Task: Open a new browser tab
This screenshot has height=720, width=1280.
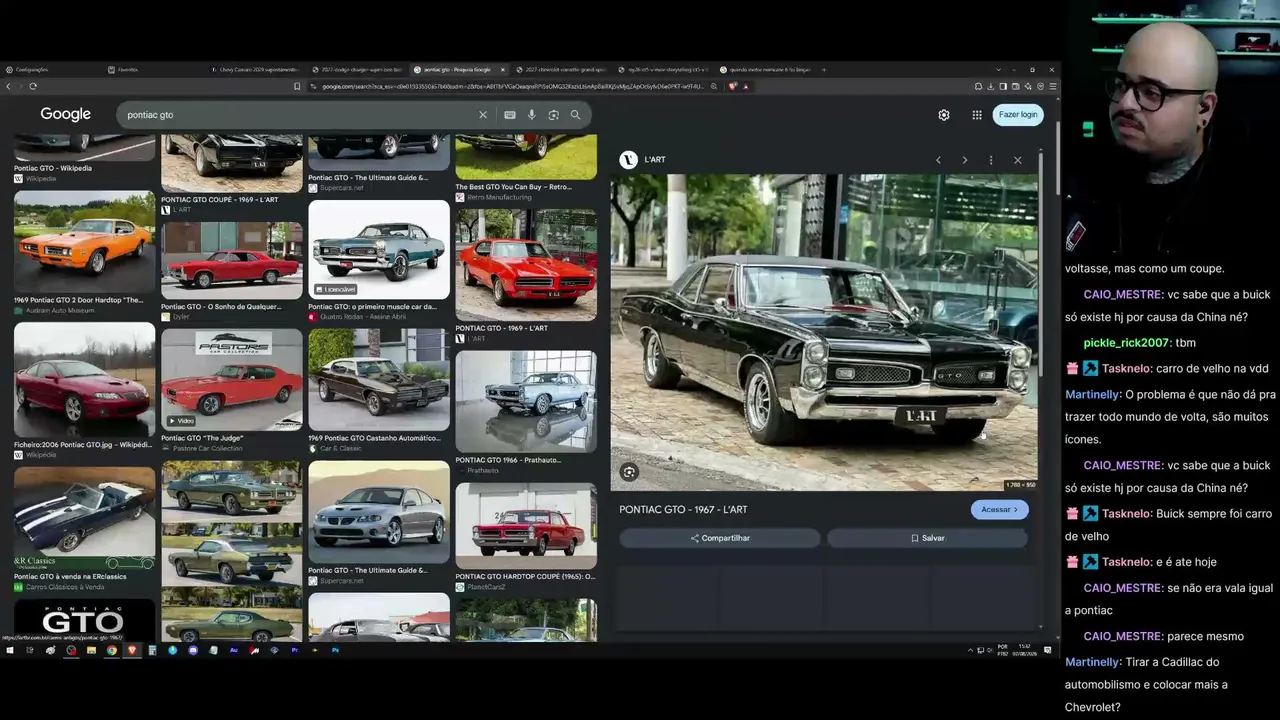Action: (x=823, y=70)
